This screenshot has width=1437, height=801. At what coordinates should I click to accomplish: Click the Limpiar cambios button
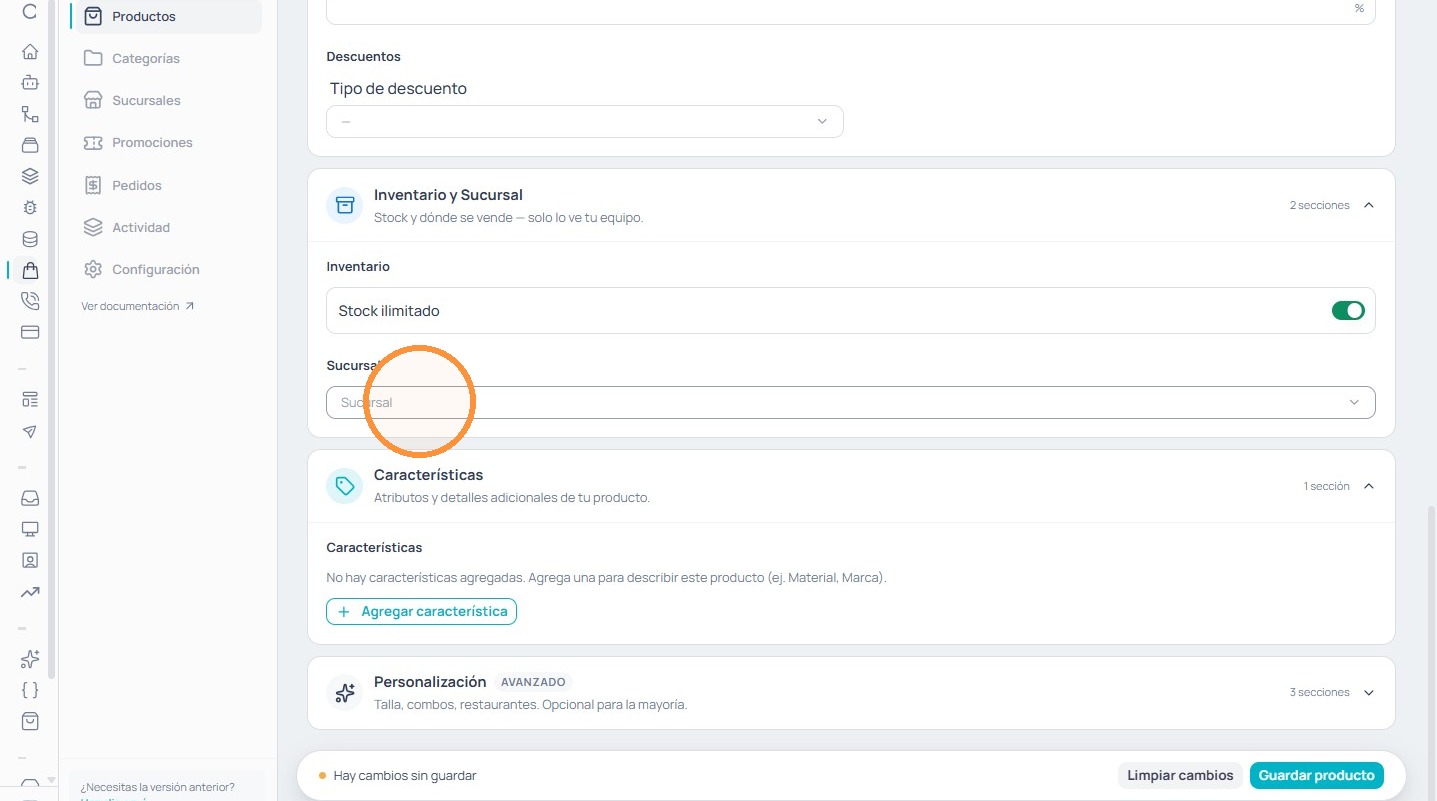click(x=1180, y=776)
